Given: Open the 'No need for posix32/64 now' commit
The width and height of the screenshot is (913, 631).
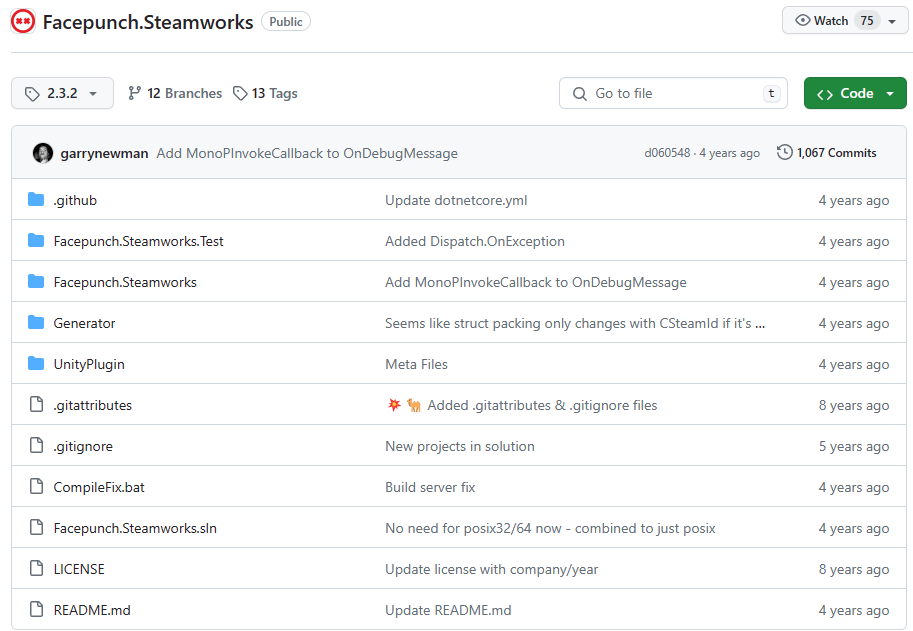Looking at the screenshot, I should (x=550, y=528).
